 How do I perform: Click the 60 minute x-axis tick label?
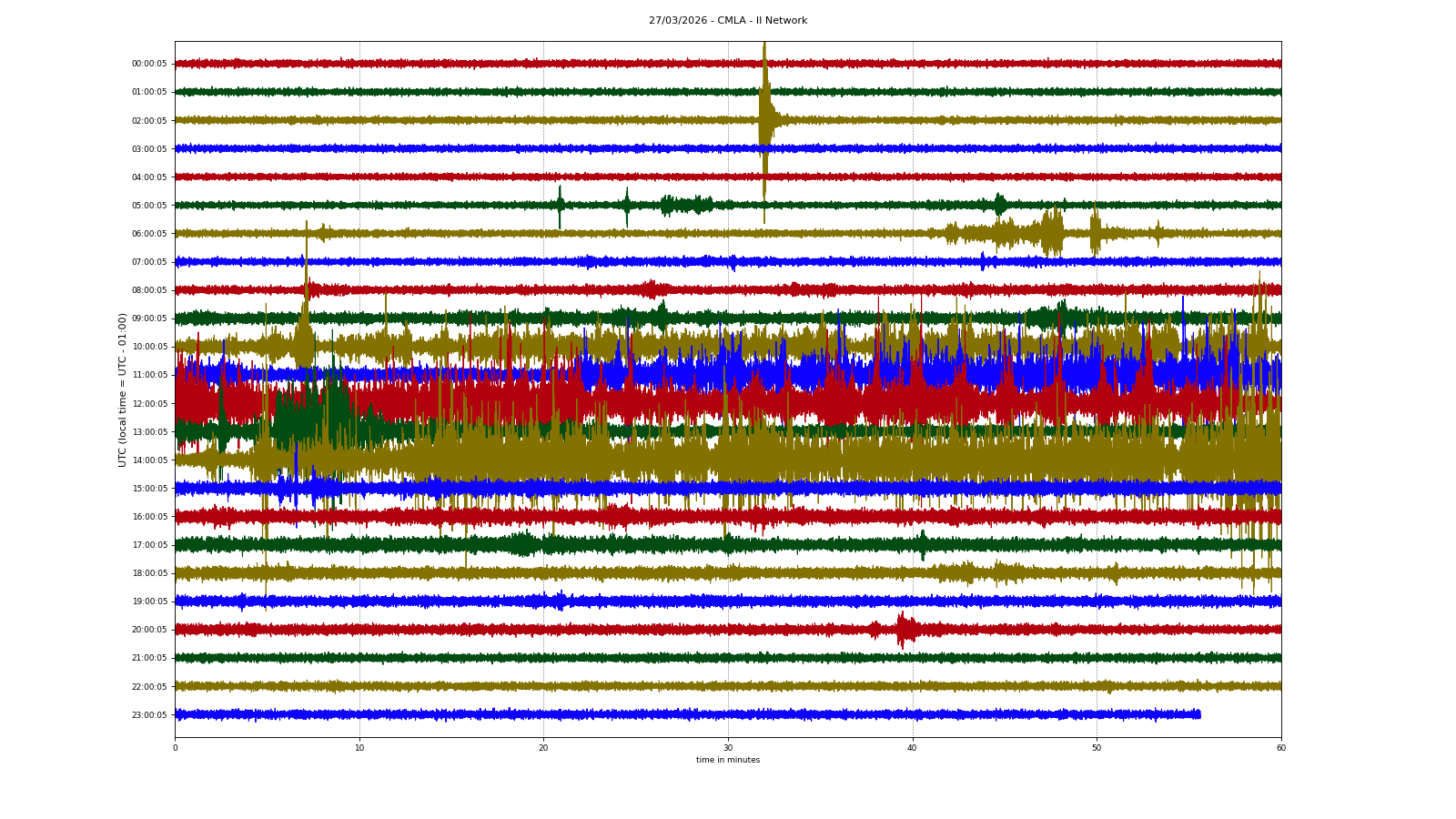pyautogui.click(x=1280, y=748)
